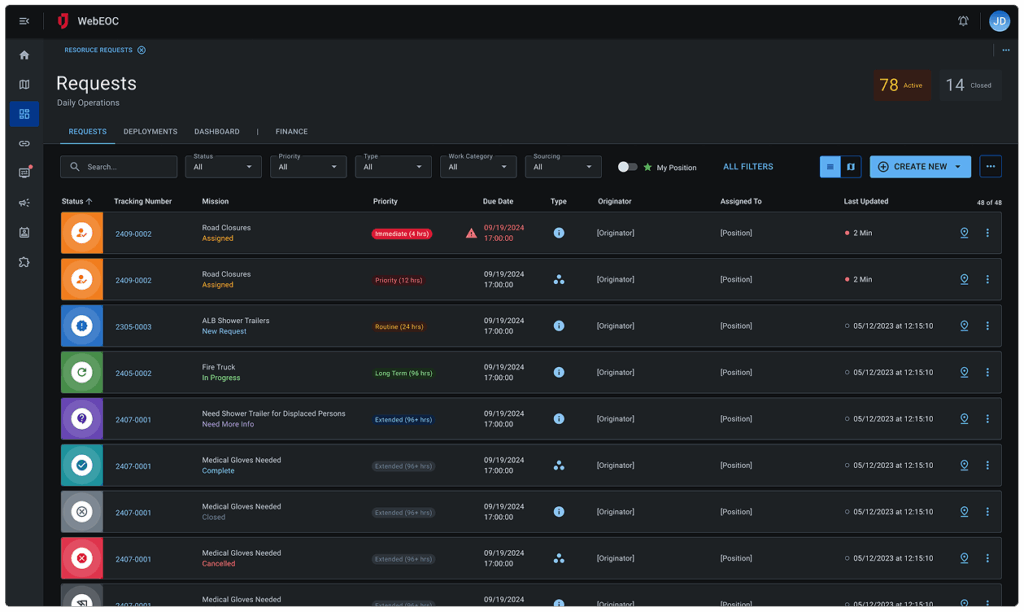Switch to list view layout
The image size is (1024, 612).
(830, 167)
